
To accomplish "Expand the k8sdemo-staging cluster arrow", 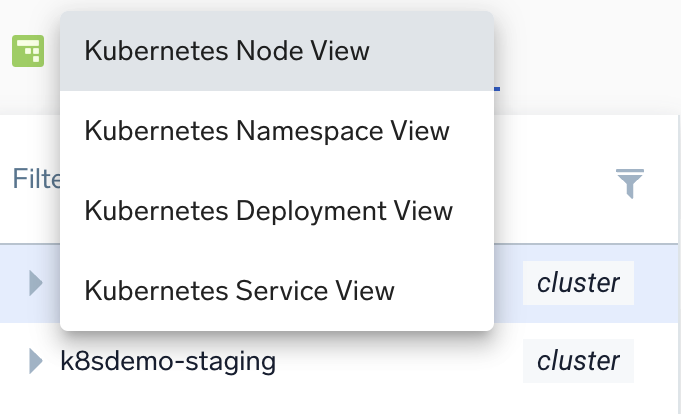I will point(37,361).
